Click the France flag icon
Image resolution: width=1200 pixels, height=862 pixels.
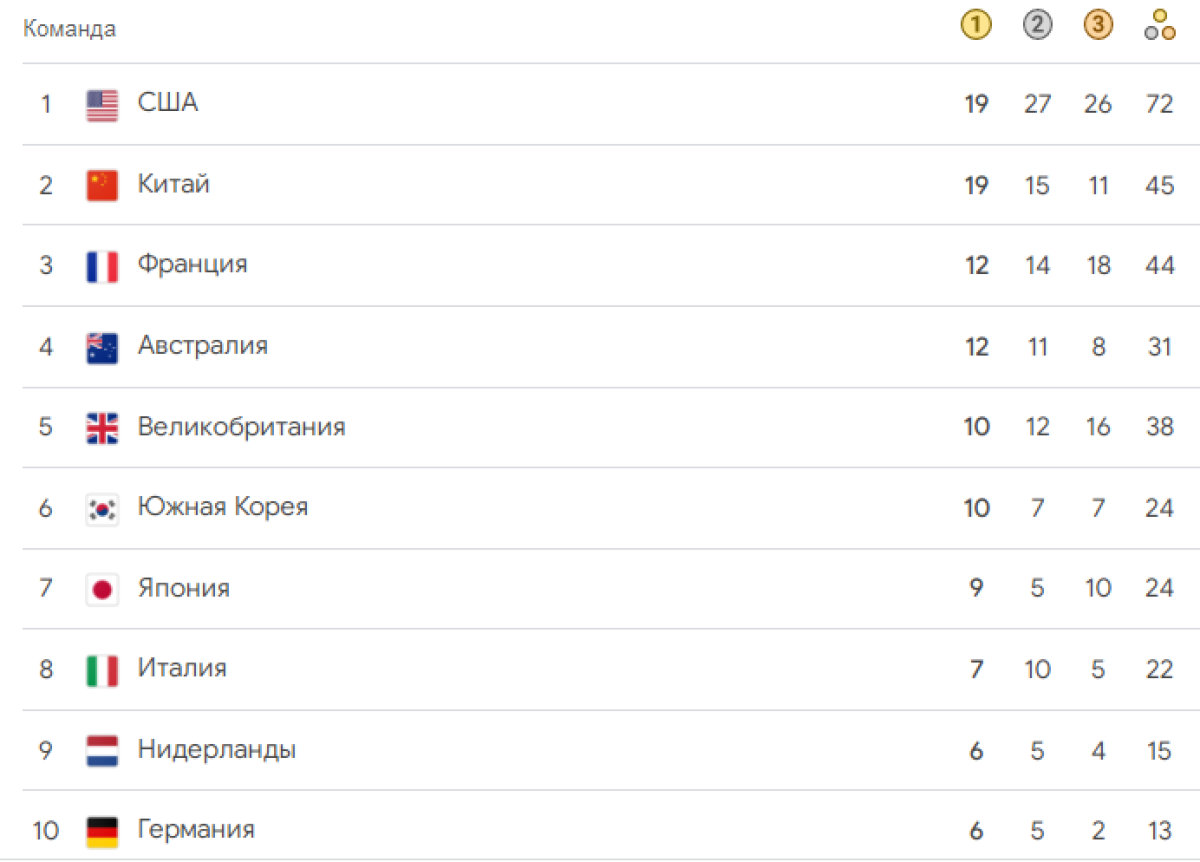(x=102, y=267)
